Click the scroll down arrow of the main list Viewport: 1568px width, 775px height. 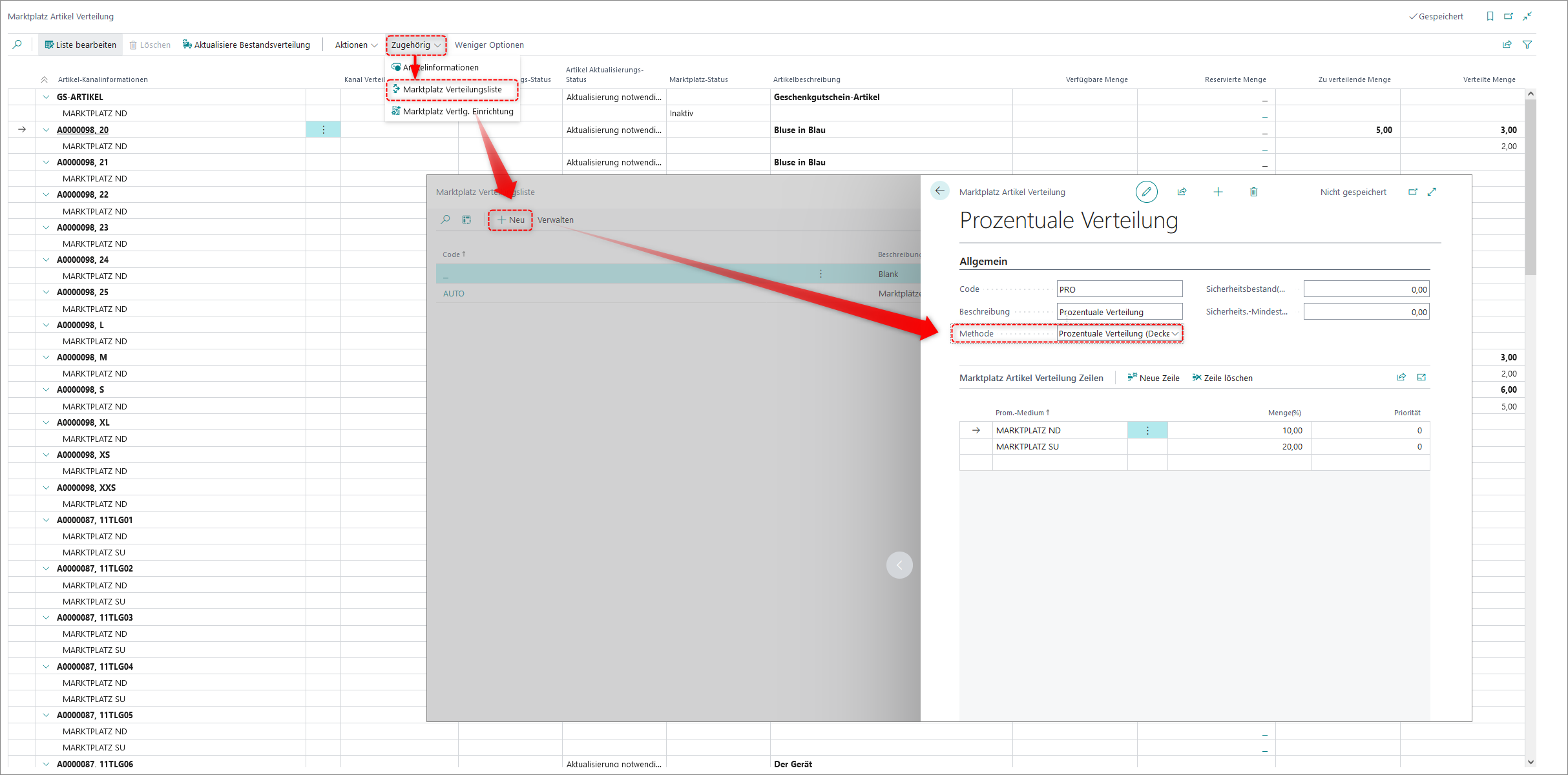click(1530, 763)
